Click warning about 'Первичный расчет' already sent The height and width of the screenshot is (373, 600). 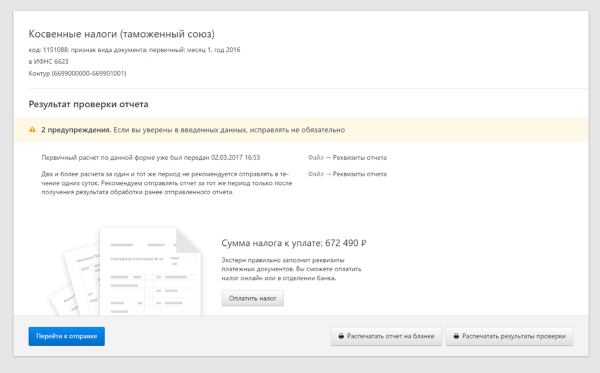pos(151,158)
